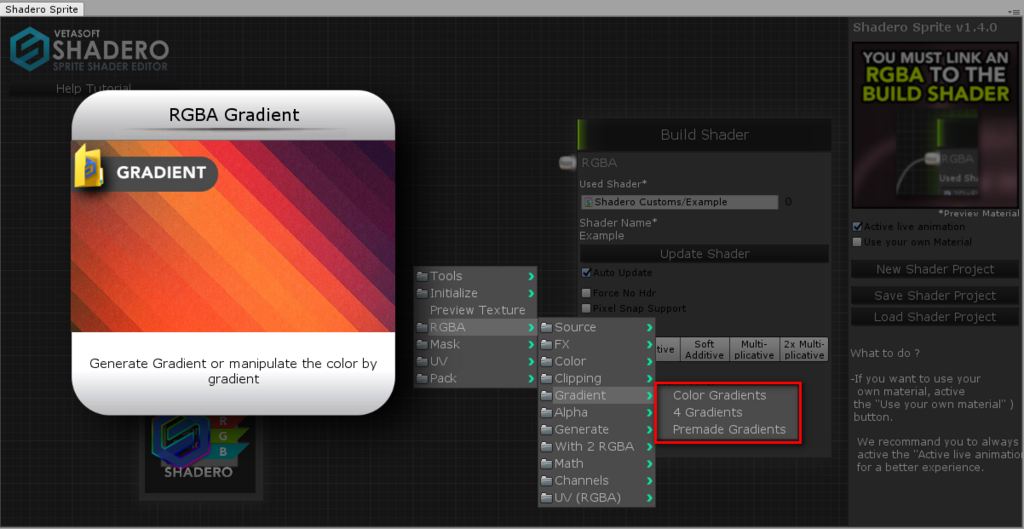Click the folder icon beside UV entry
Screen dimensions: 1024x529
click(x=422, y=361)
